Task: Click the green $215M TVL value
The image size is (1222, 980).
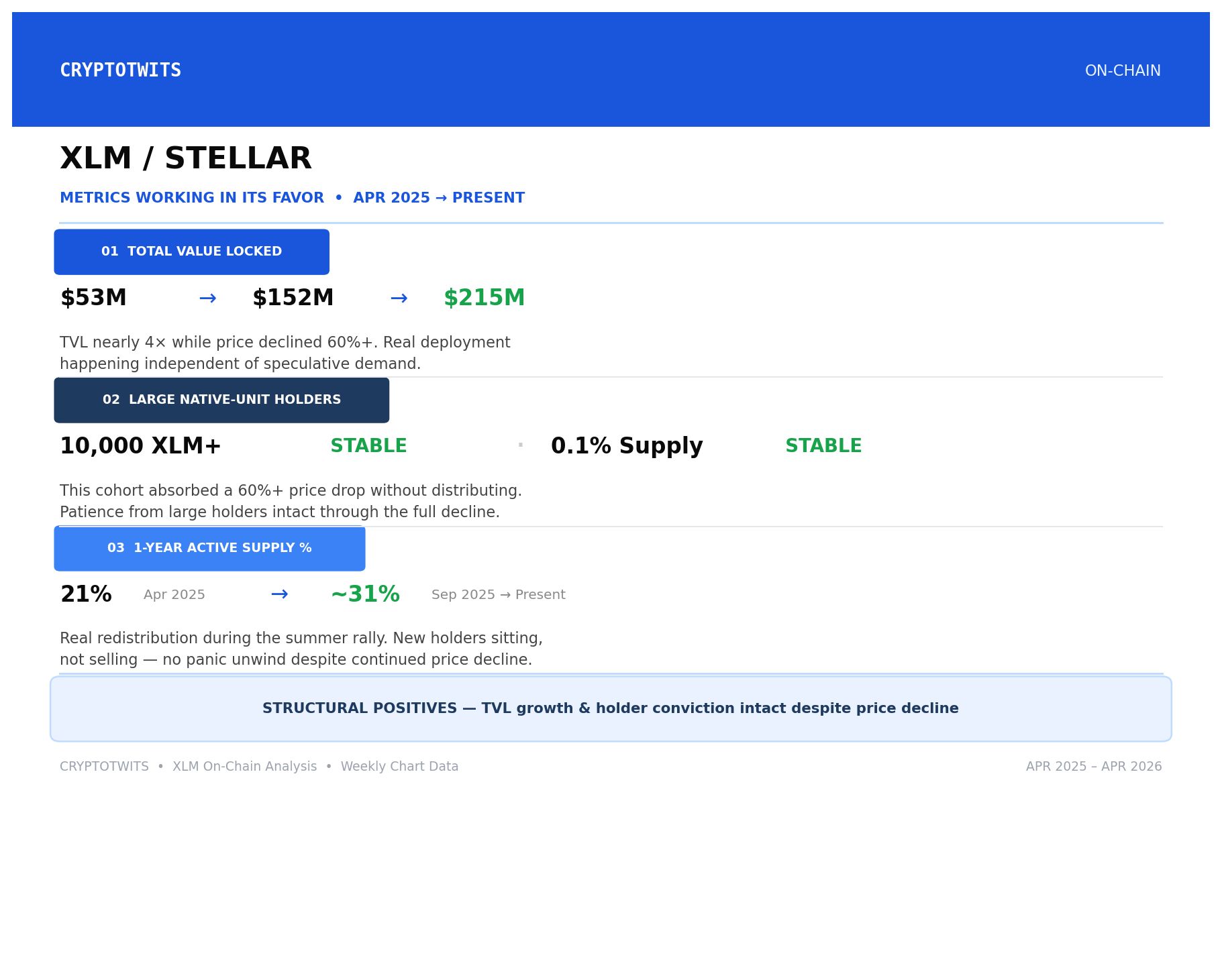Action: [x=485, y=298]
